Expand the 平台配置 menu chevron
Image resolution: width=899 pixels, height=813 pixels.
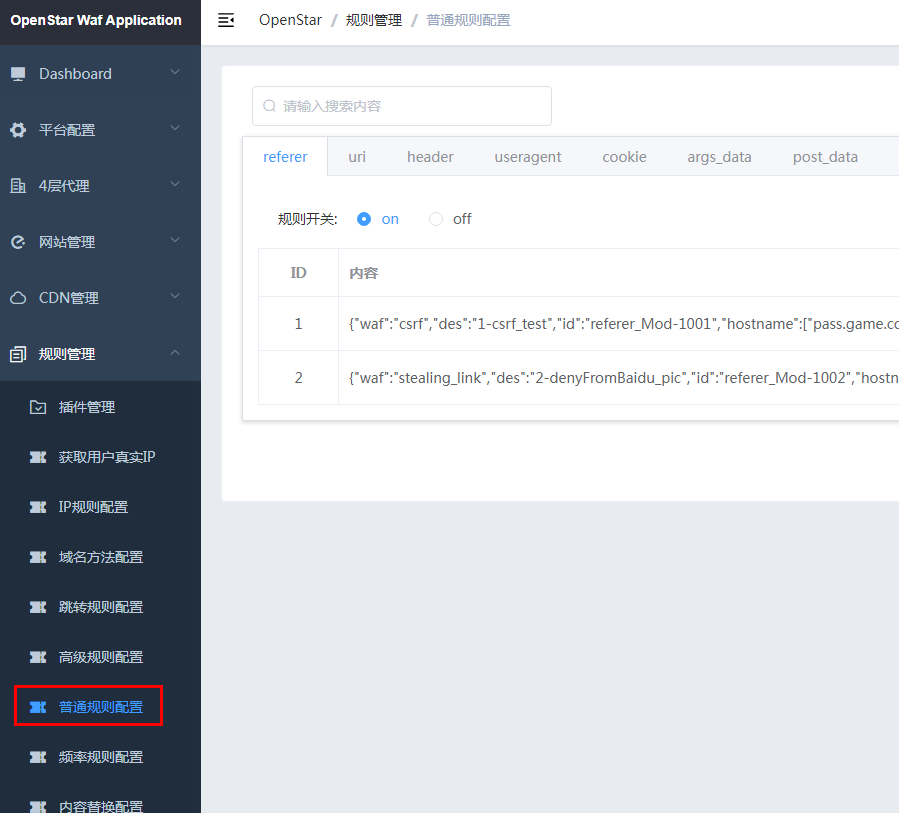click(x=175, y=128)
